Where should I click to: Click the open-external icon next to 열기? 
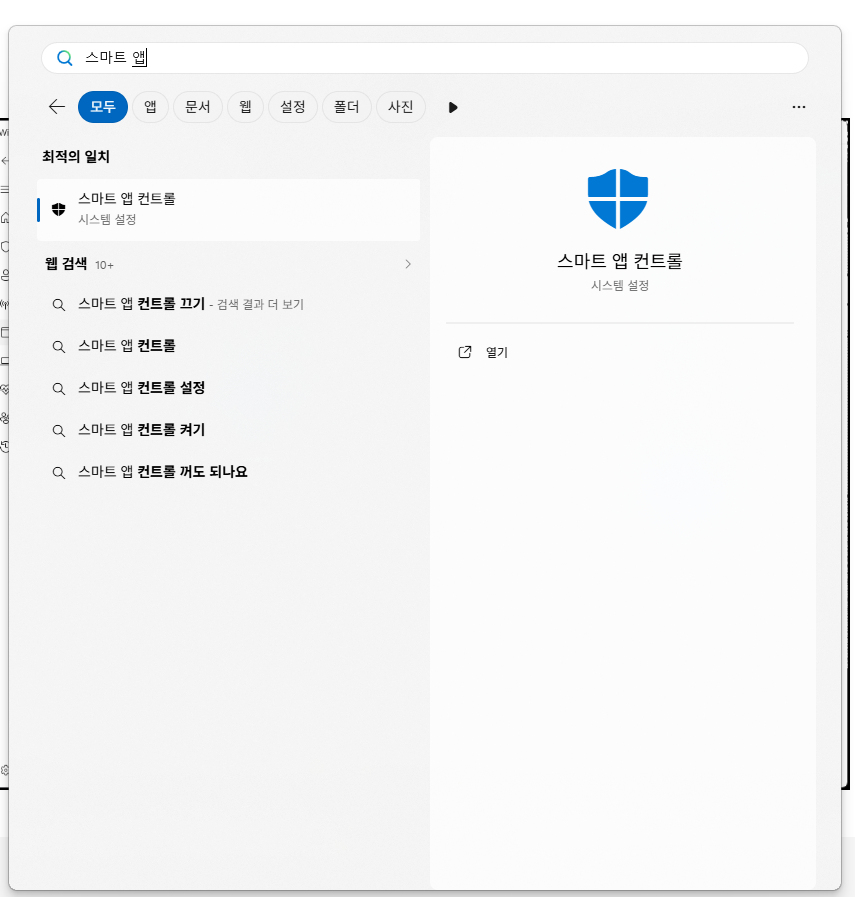pos(465,352)
